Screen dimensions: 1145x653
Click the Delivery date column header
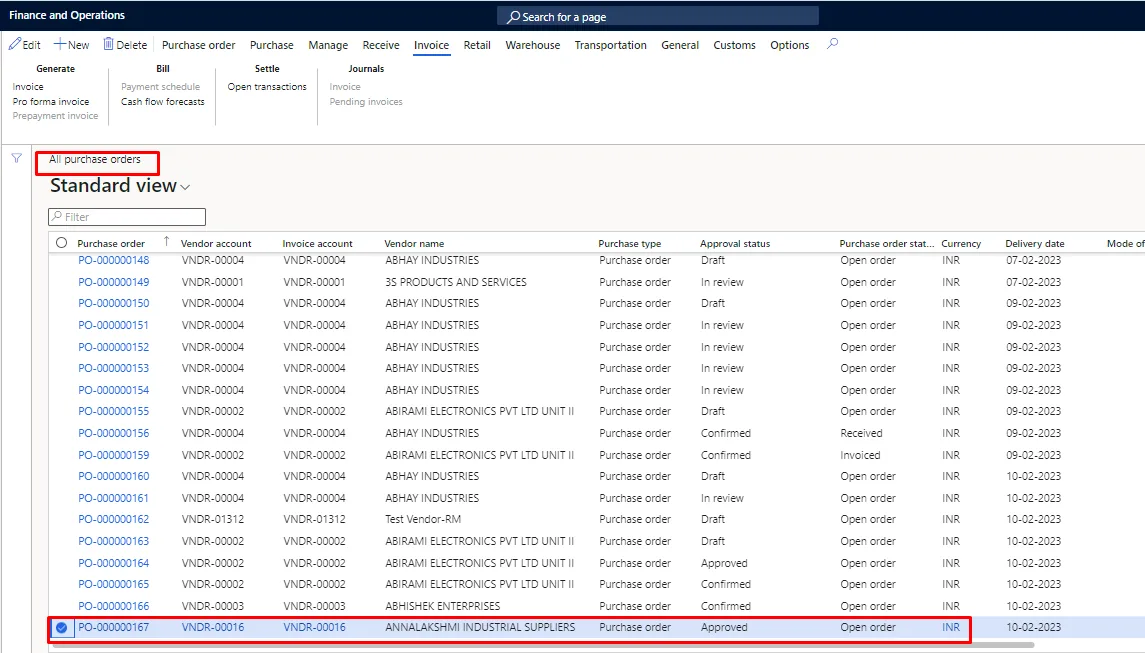click(1035, 244)
